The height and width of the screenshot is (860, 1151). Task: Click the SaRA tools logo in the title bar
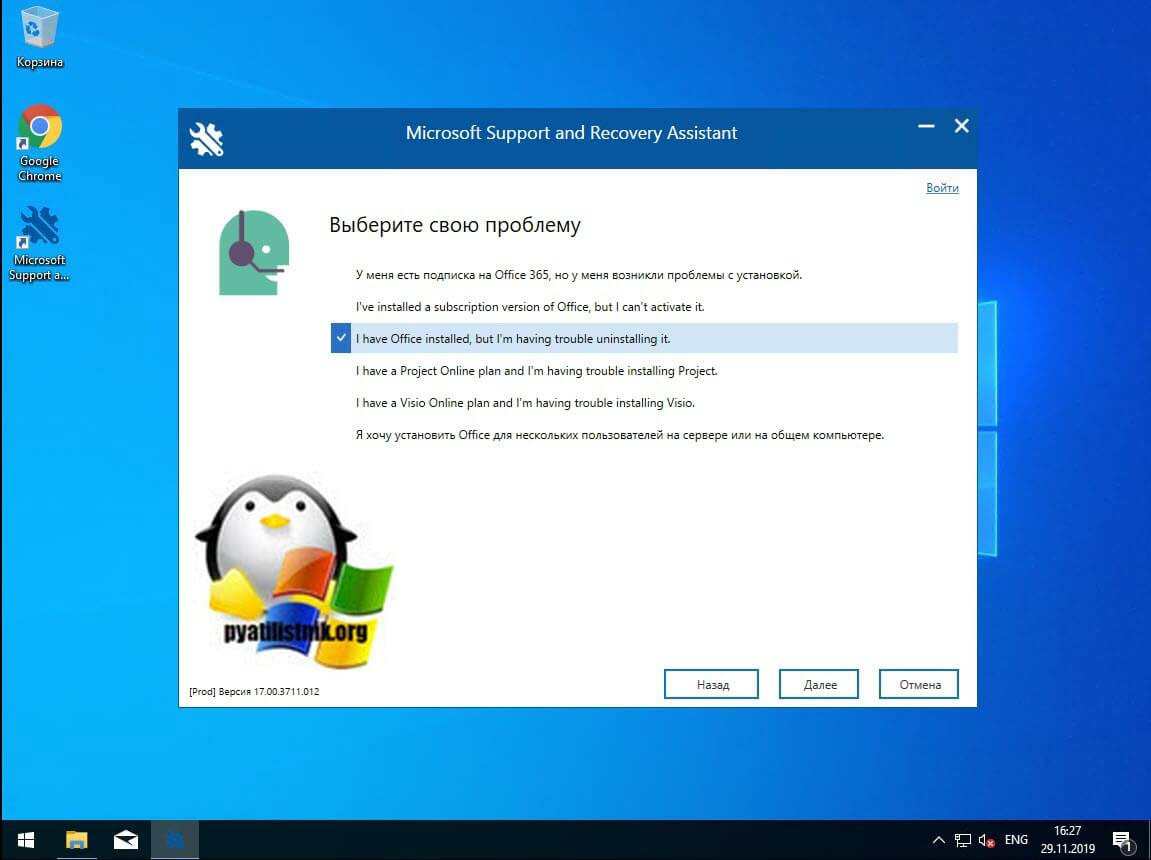coord(206,136)
